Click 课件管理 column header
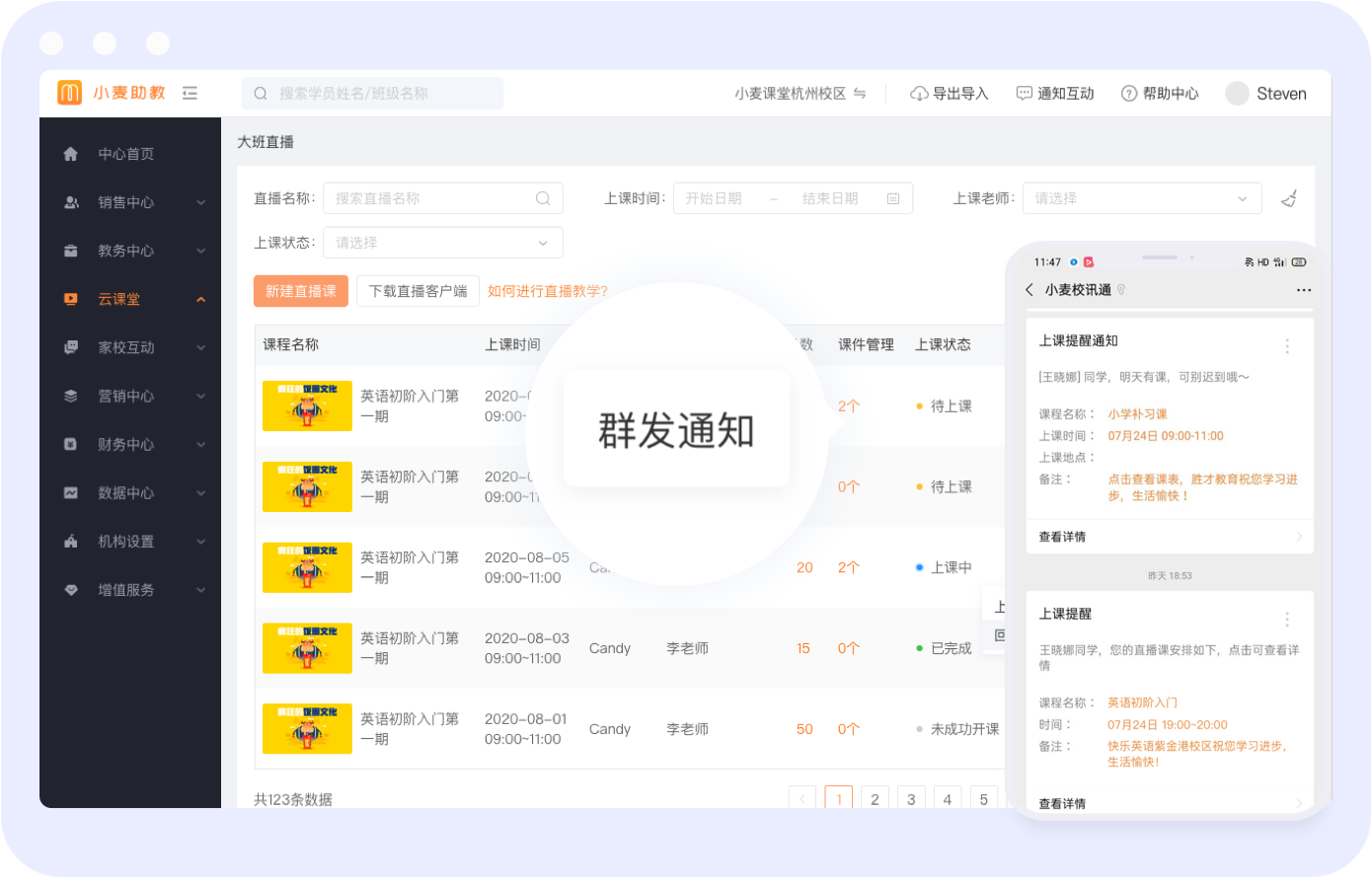1372x882 pixels. pos(866,344)
